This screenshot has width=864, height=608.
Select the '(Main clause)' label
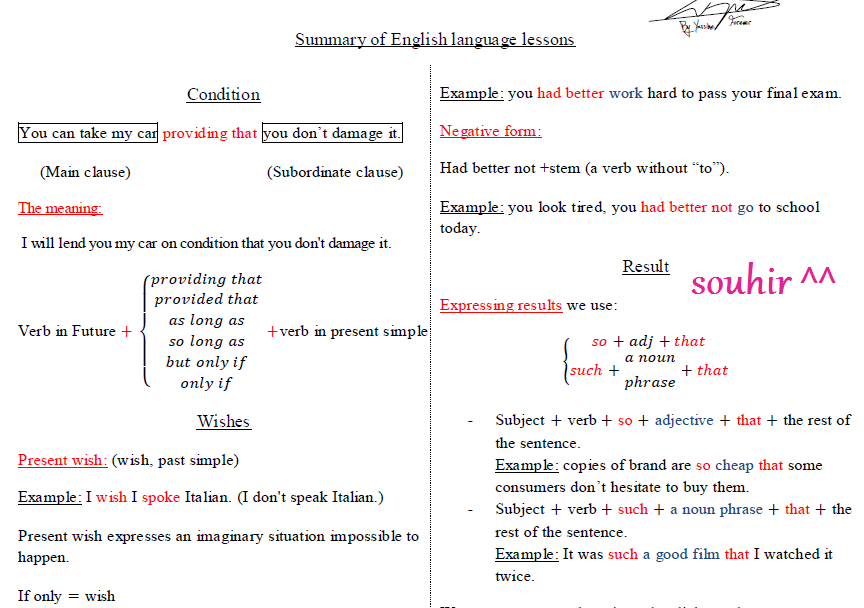pos(85,172)
